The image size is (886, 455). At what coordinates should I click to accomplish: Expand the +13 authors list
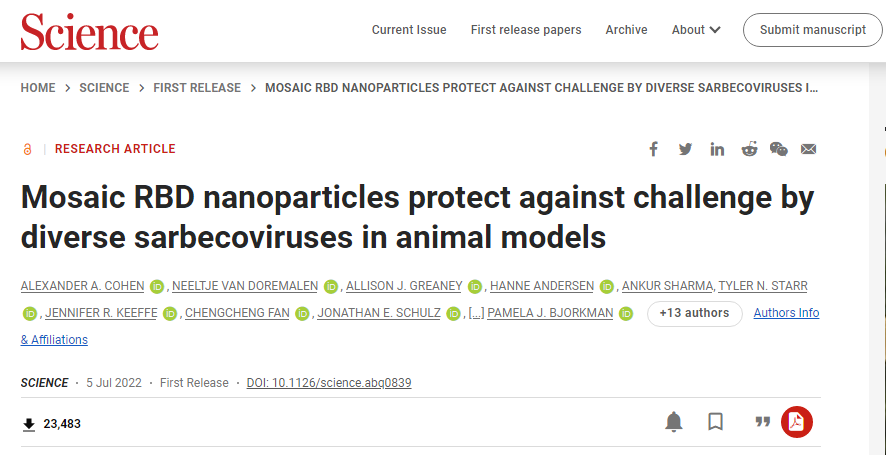pos(694,313)
